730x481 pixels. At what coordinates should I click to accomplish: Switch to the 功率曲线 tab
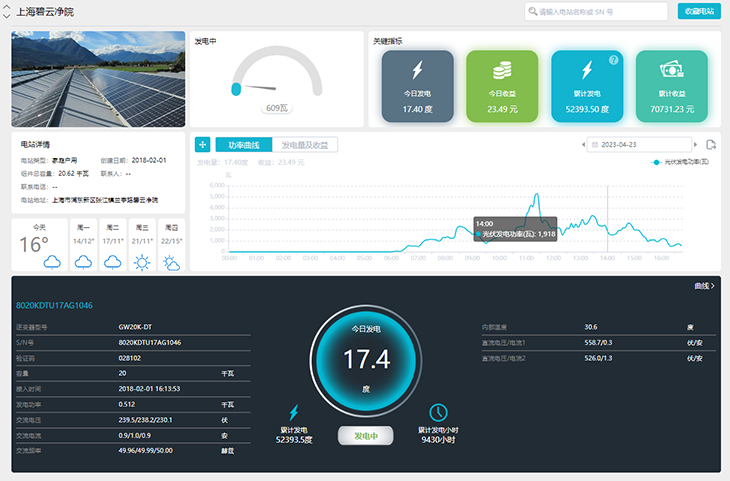coord(243,145)
